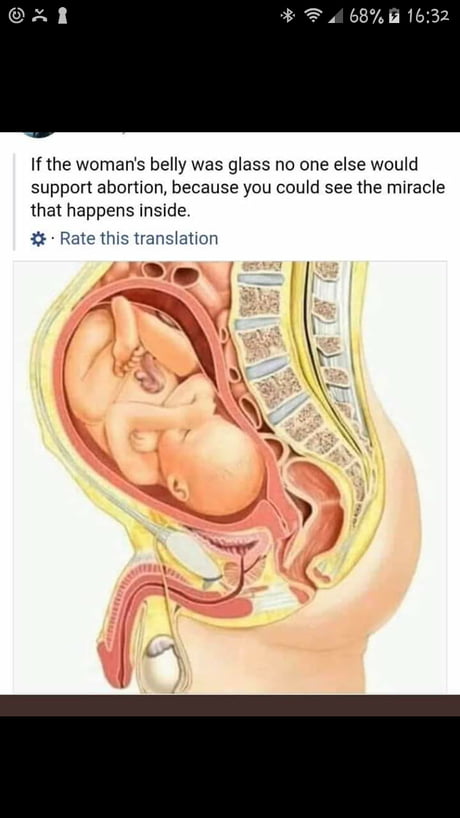The image size is (460, 818).
Task: Open the anatomical illustration image in the post
Action: coord(230,477)
